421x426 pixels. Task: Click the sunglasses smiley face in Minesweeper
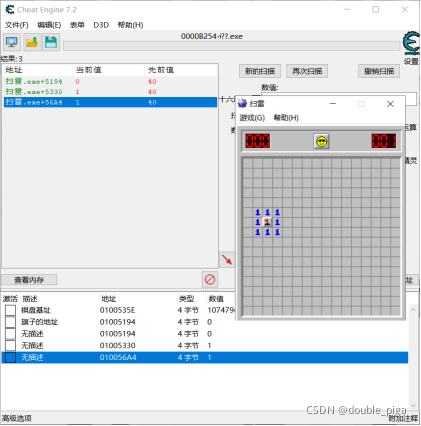321,141
